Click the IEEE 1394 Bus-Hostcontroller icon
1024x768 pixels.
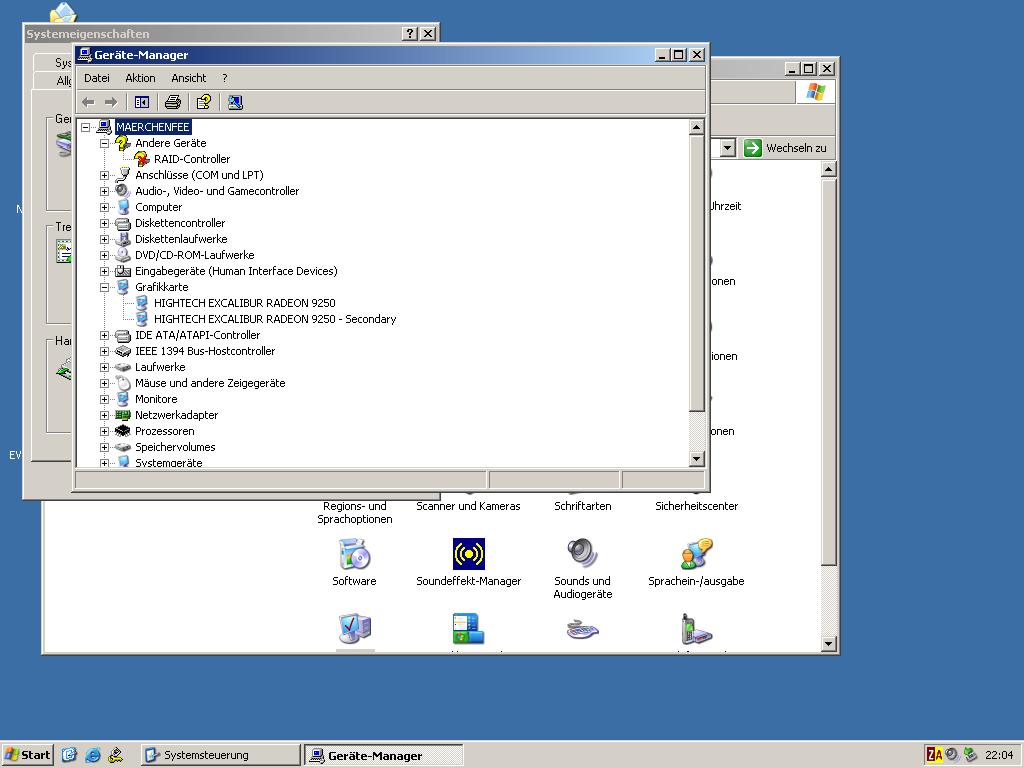tap(123, 351)
